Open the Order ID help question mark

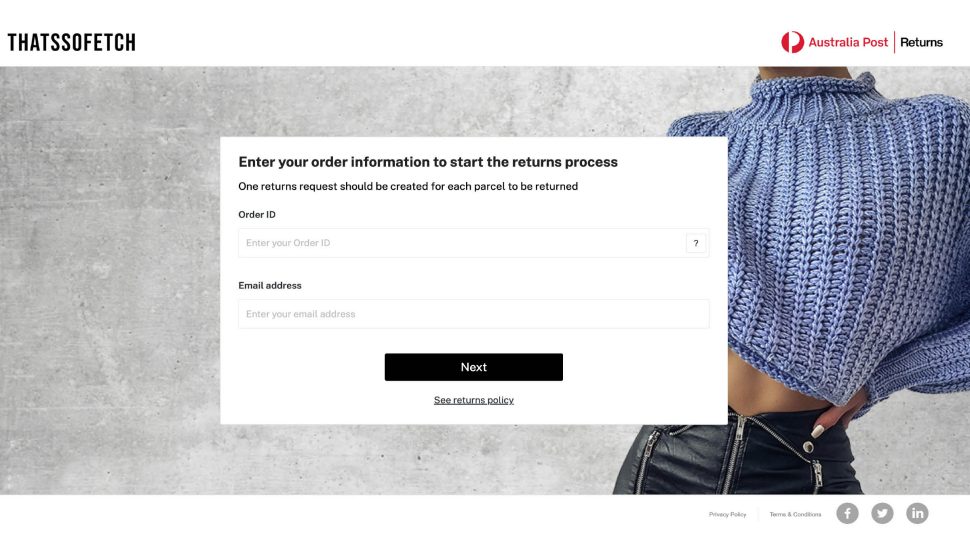(x=696, y=243)
